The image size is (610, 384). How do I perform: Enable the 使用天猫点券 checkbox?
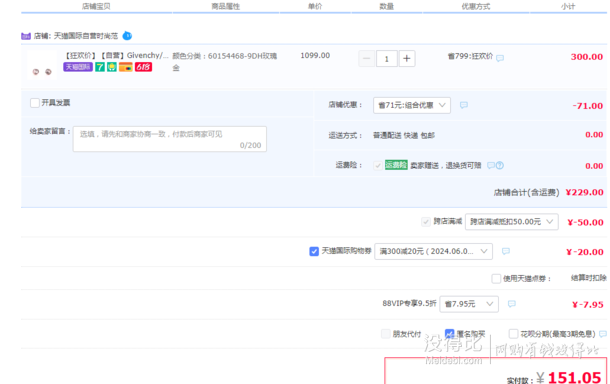click(x=496, y=279)
